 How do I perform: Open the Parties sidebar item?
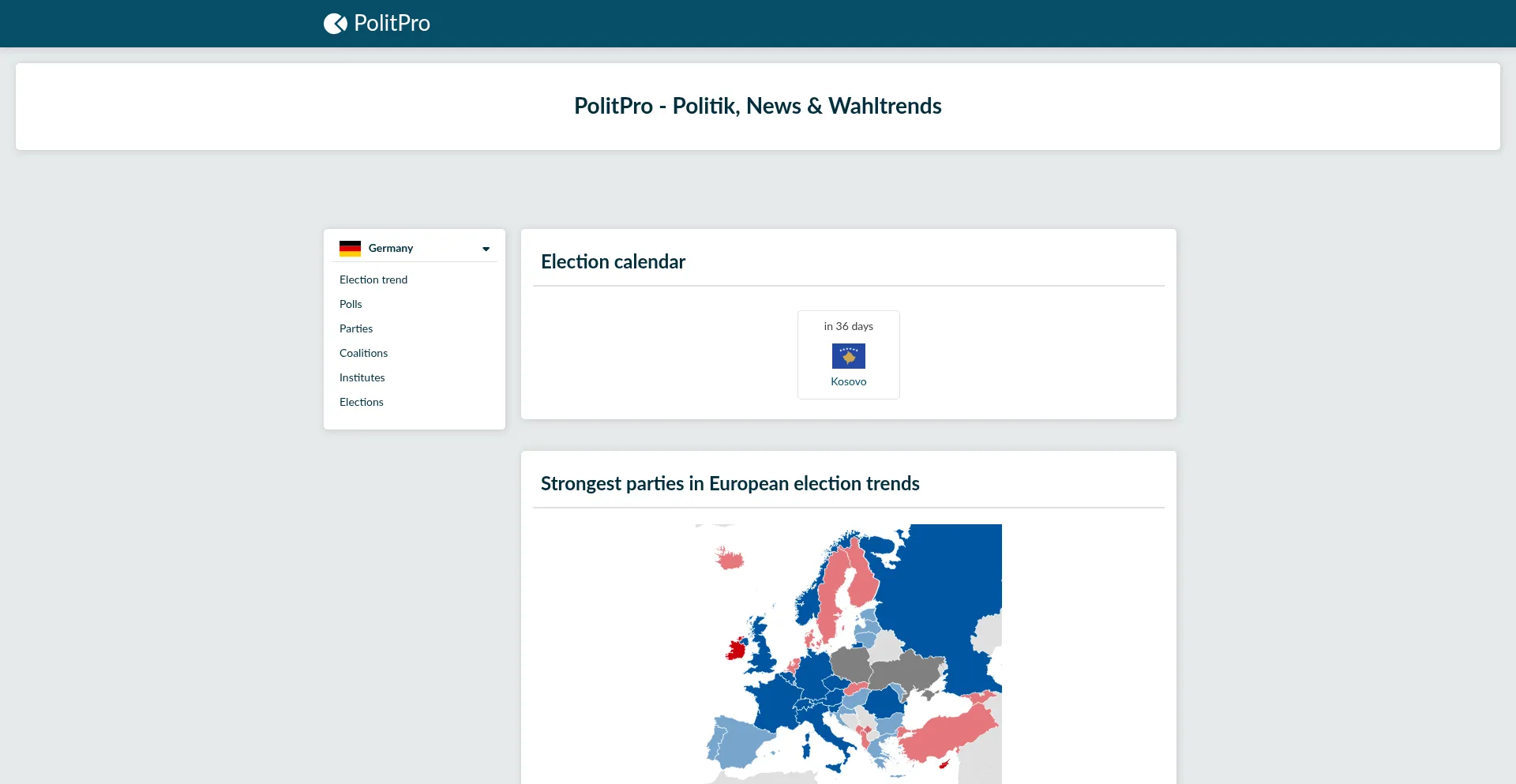pos(356,328)
